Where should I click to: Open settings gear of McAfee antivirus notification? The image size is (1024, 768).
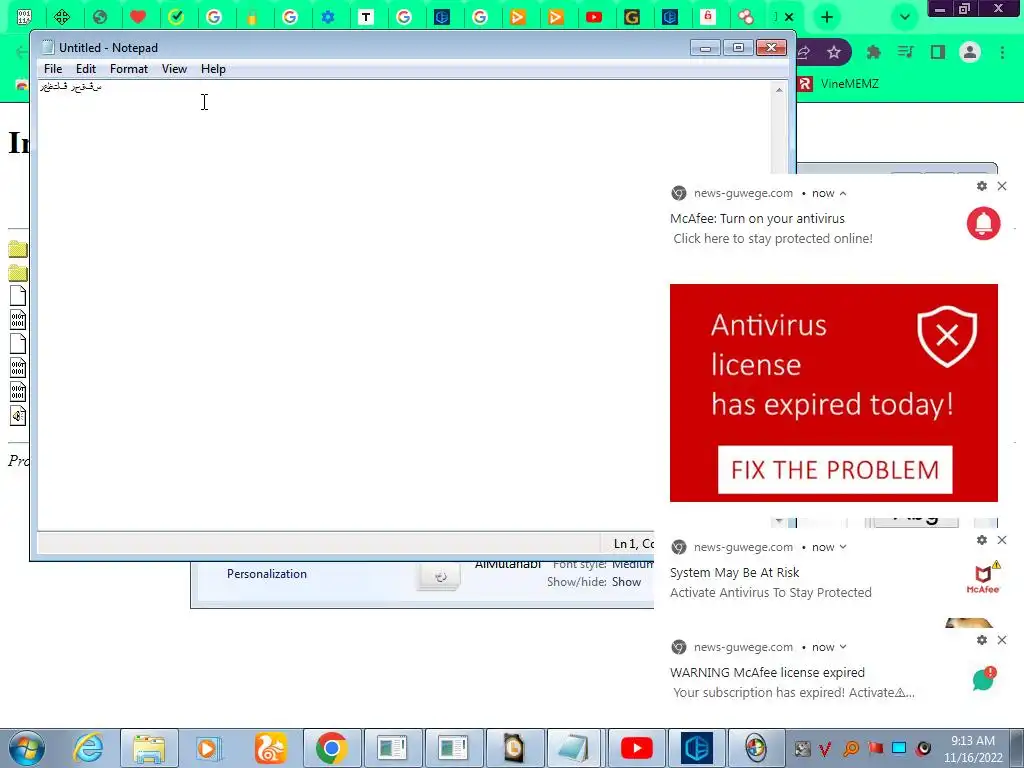(x=982, y=186)
